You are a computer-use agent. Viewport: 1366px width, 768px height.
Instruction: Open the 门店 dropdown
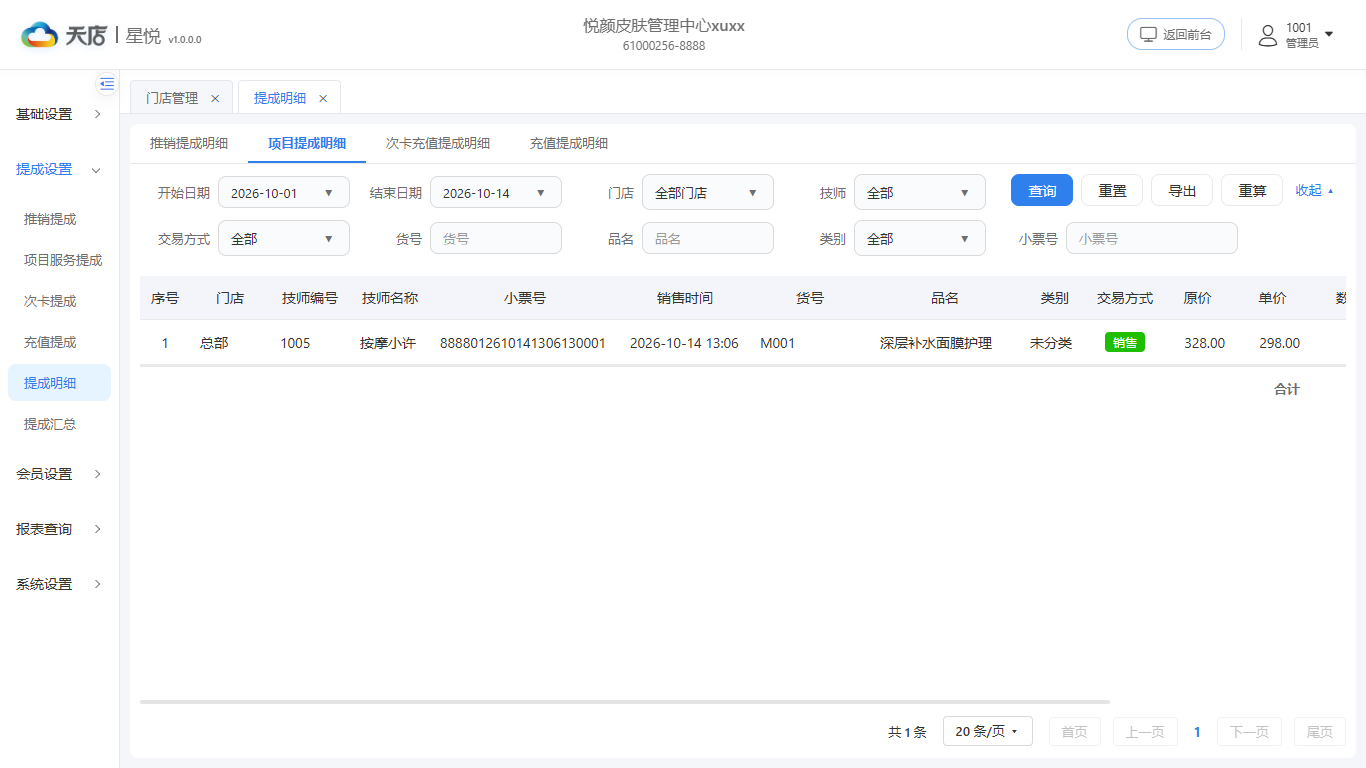pyautogui.click(x=708, y=192)
